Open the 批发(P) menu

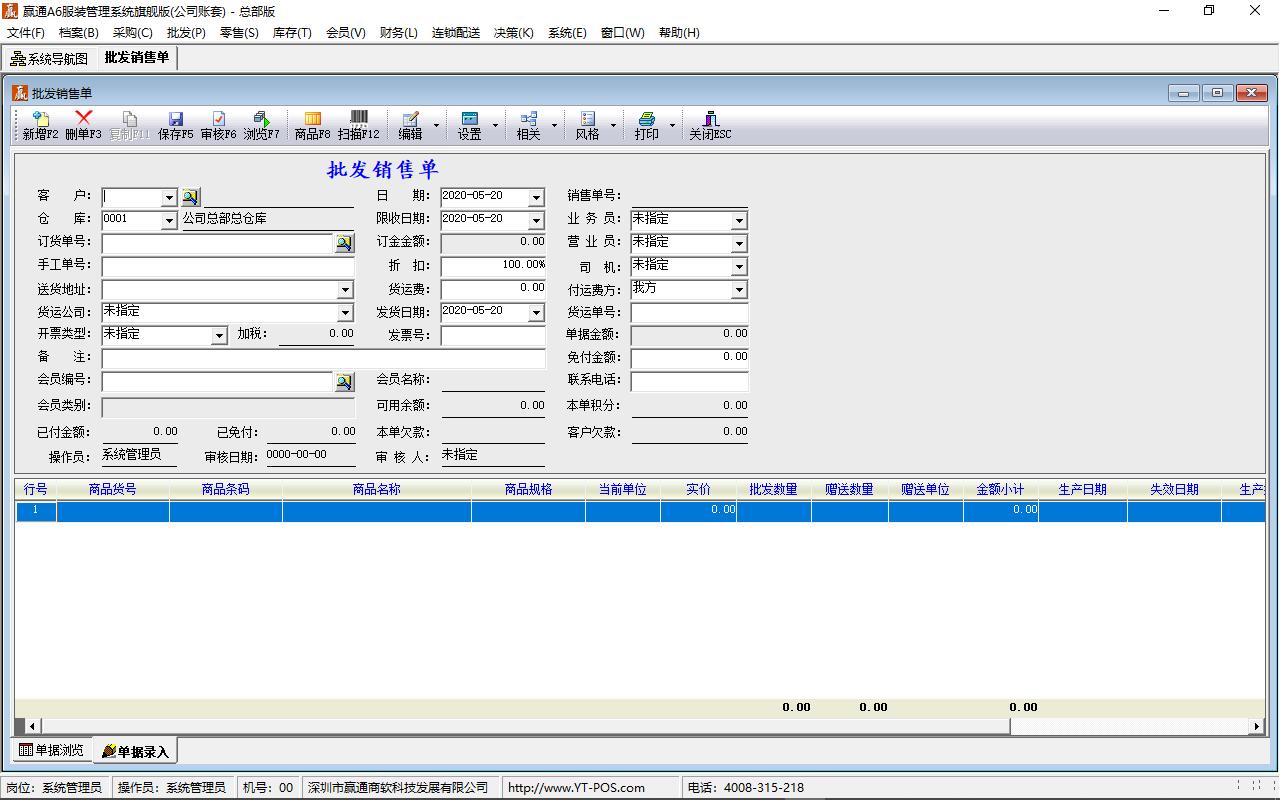click(x=186, y=32)
